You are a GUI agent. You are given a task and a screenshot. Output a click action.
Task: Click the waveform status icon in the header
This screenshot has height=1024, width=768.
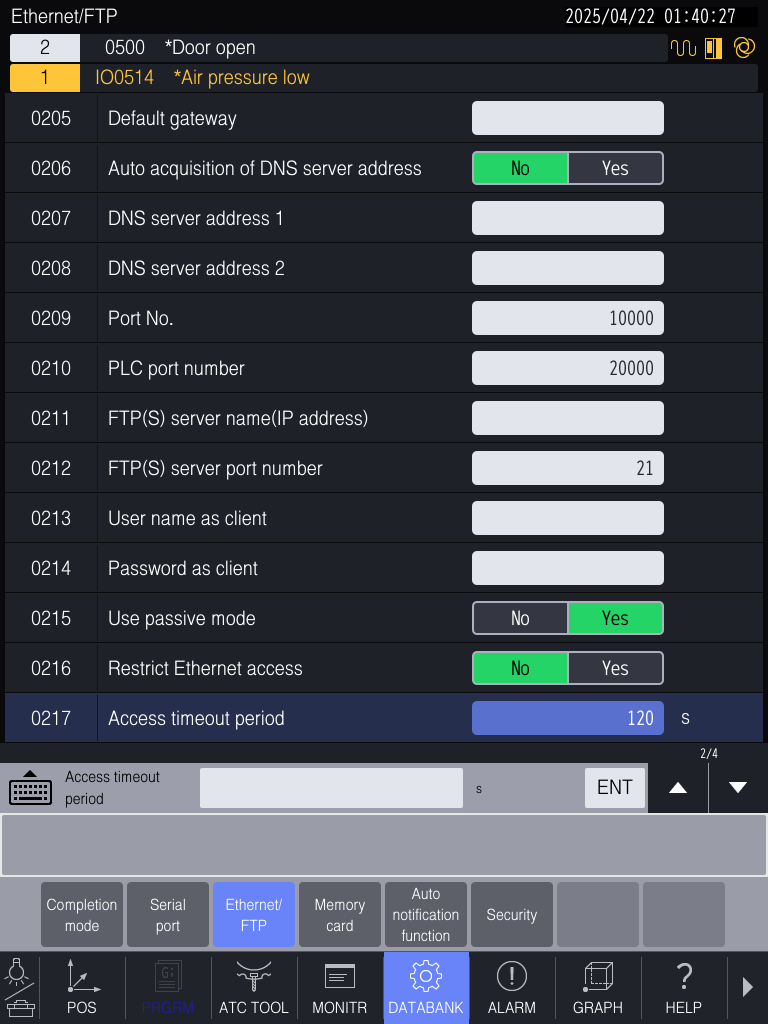pyautogui.click(x=683, y=47)
